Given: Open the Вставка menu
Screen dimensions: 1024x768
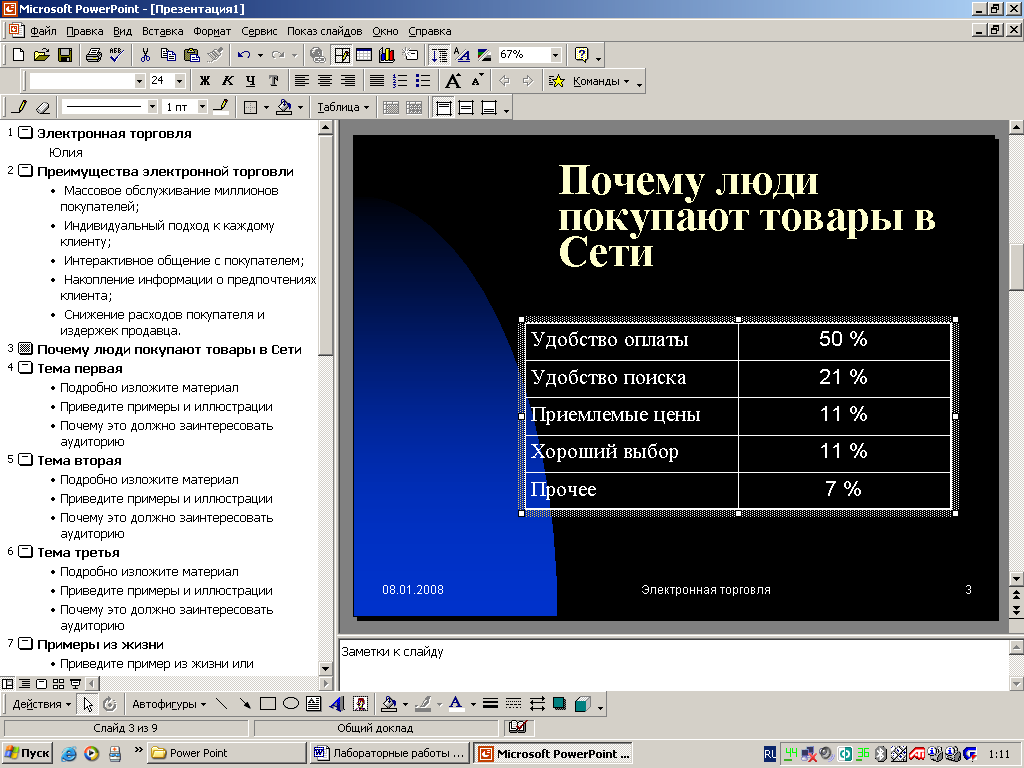Looking at the screenshot, I should coord(162,31).
